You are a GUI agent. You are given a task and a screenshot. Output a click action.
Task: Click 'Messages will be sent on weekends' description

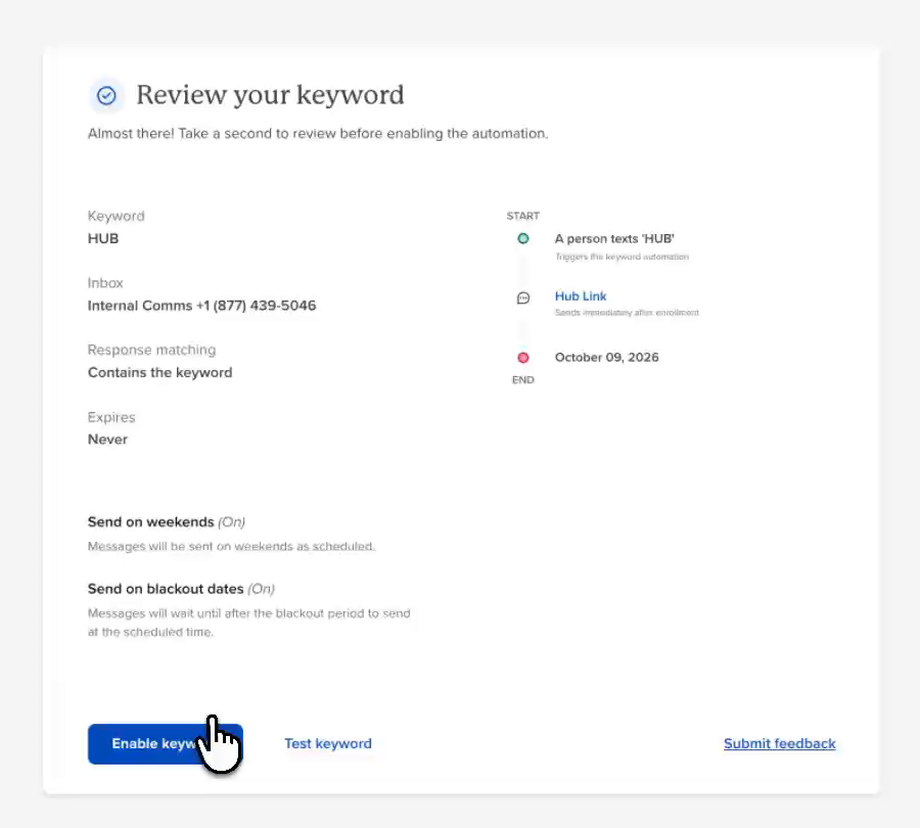tap(231, 546)
